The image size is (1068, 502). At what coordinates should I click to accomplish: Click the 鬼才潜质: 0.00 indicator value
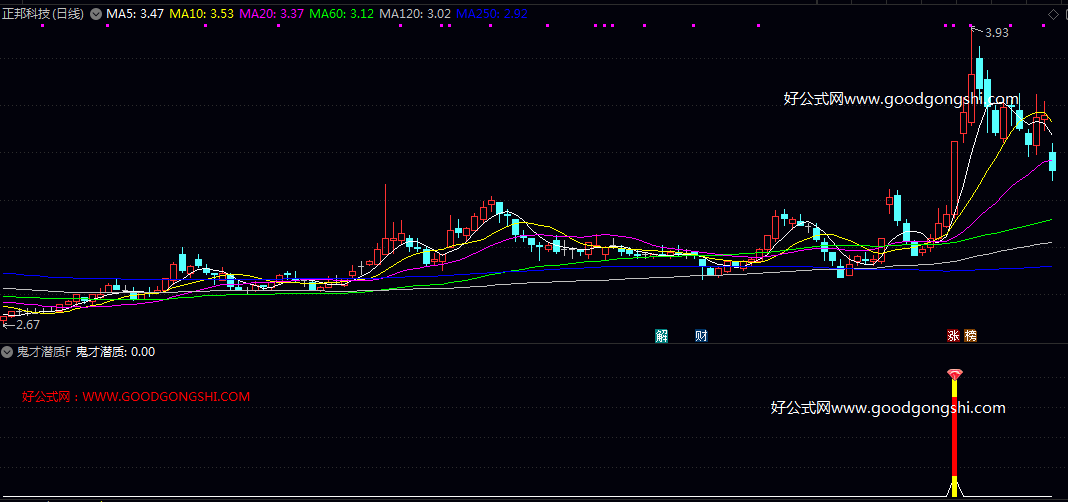click(115, 352)
